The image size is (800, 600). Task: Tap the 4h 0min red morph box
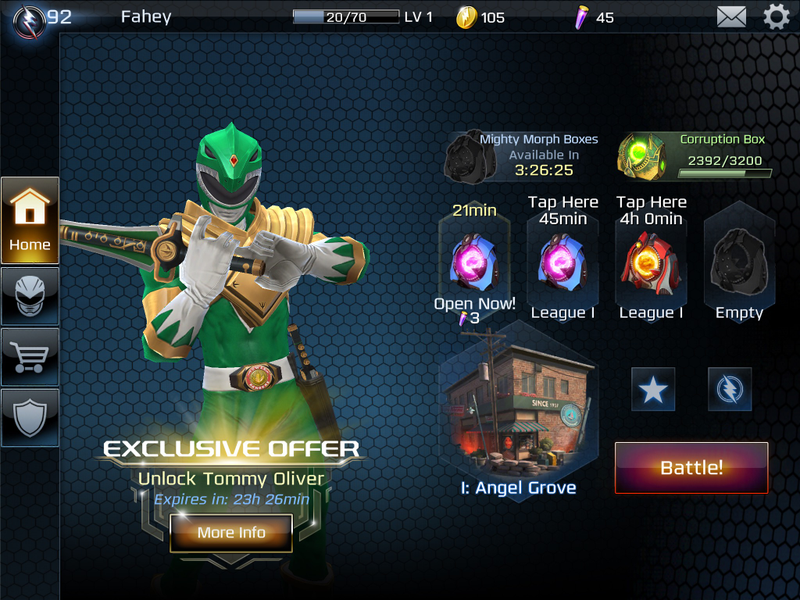(x=651, y=262)
